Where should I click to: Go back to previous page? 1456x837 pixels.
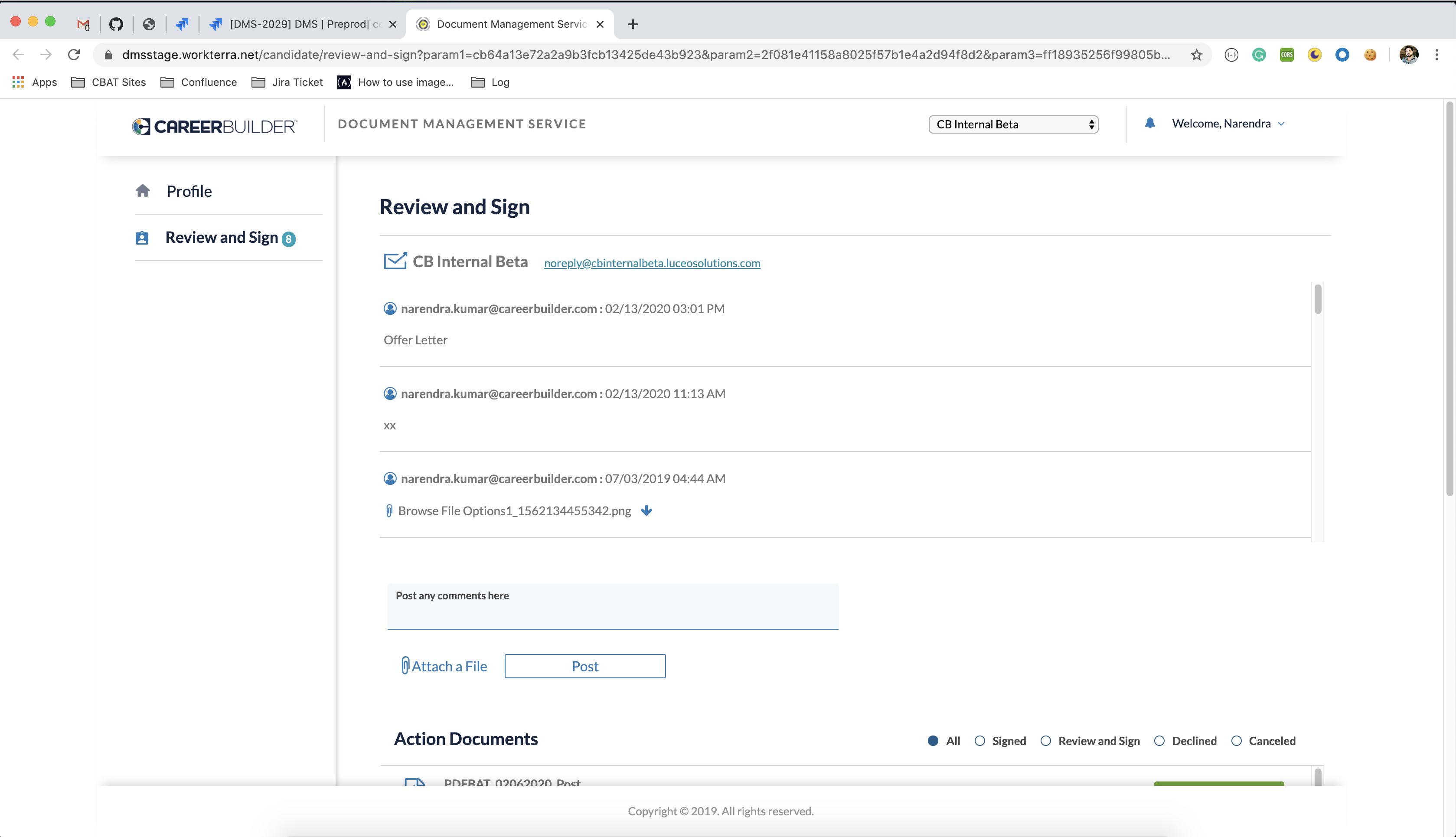tap(18, 55)
